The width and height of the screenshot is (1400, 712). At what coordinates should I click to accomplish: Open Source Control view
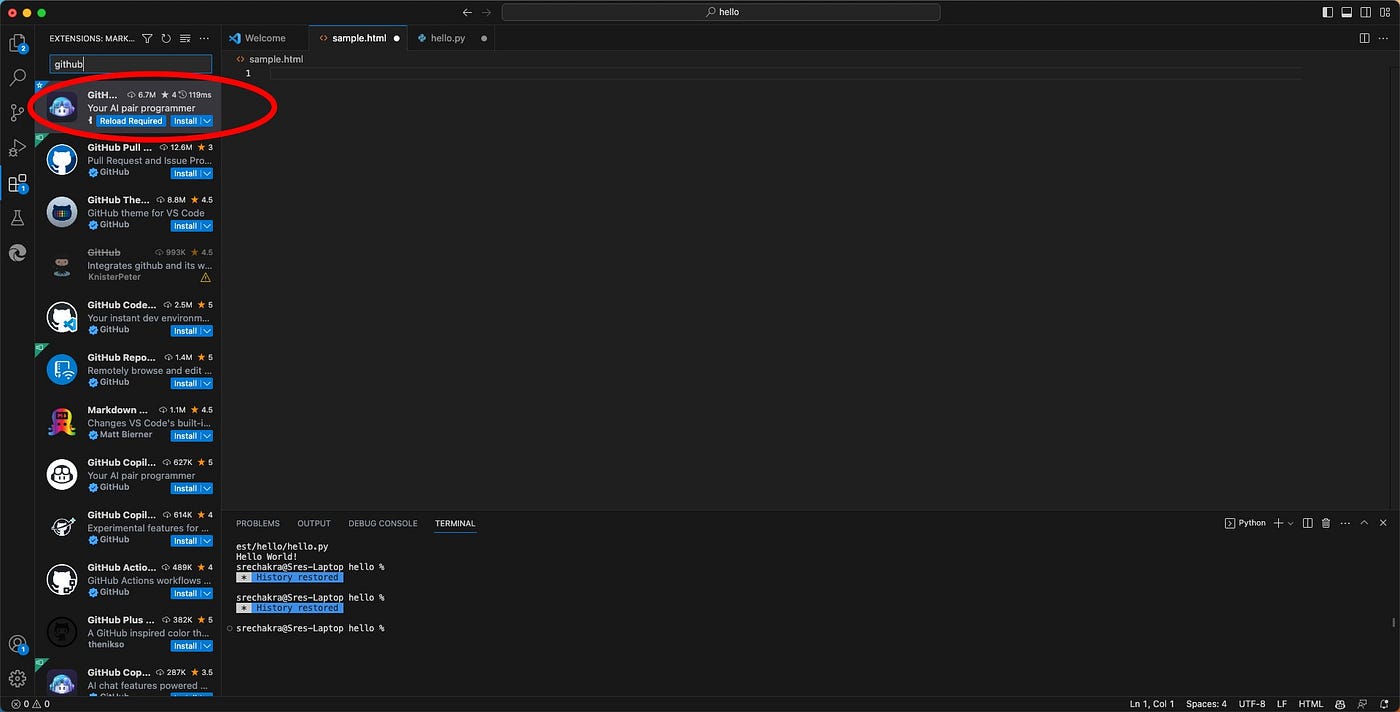point(17,112)
